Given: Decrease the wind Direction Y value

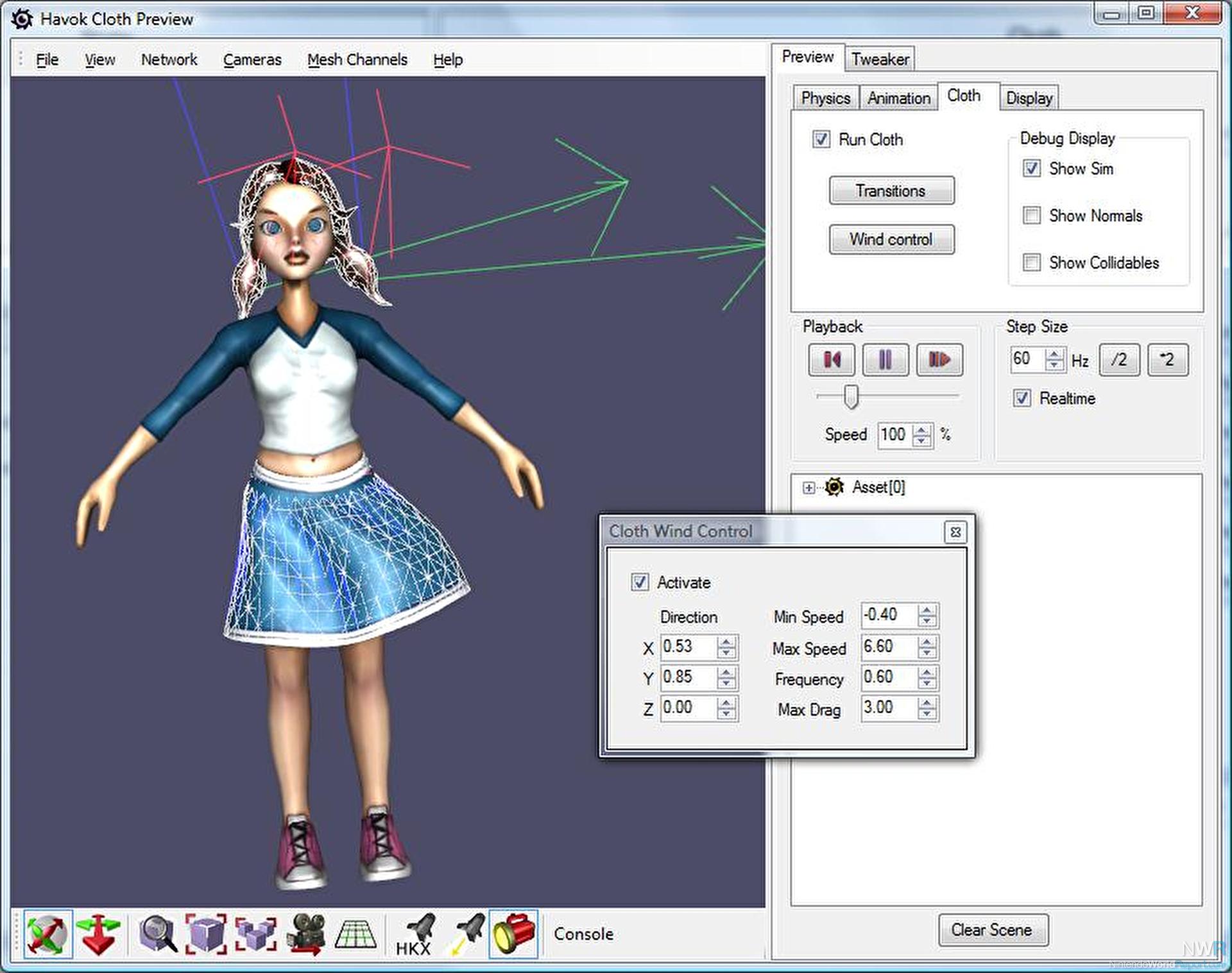Looking at the screenshot, I should (x=726, y=683).
